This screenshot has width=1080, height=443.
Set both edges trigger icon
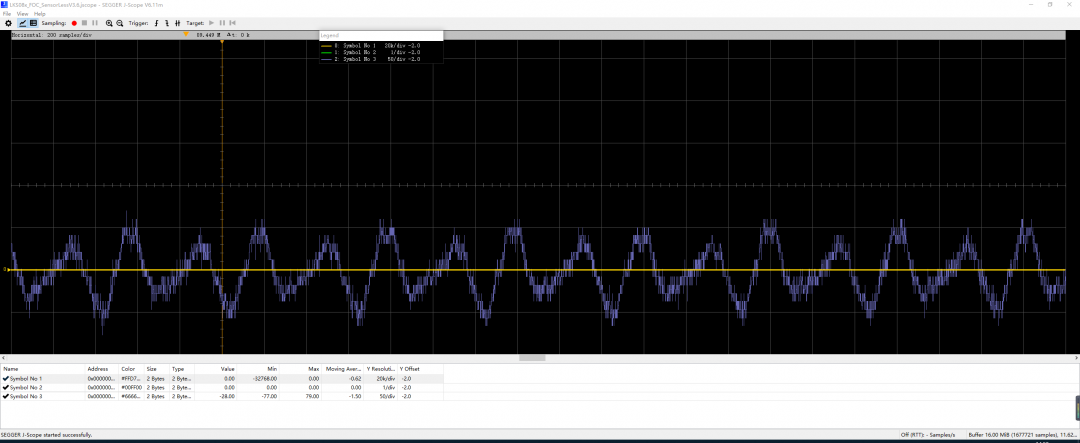pos(178,23)
